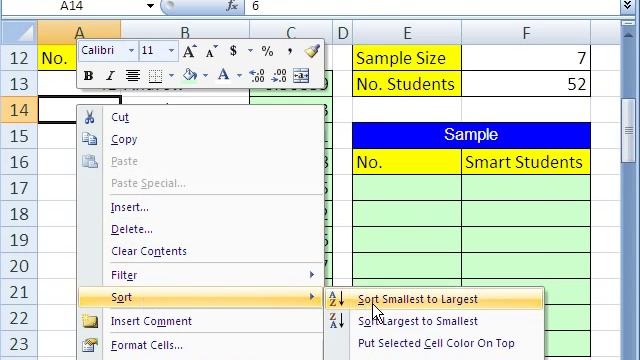This screenshot has height=360, width=640.
Task: Open the font size 11 dropdown
Action: 171,51
